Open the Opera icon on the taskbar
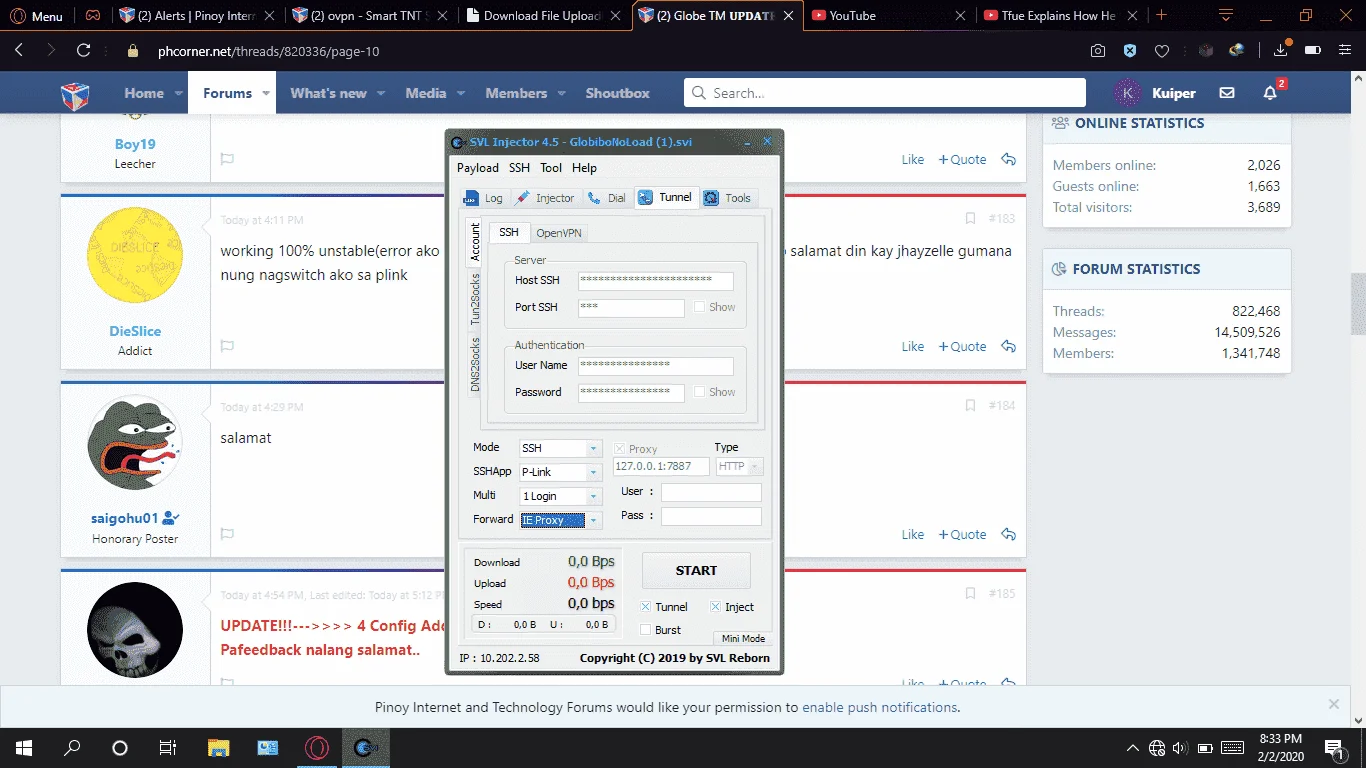The image size is (1366, 768). coord(316,748)
